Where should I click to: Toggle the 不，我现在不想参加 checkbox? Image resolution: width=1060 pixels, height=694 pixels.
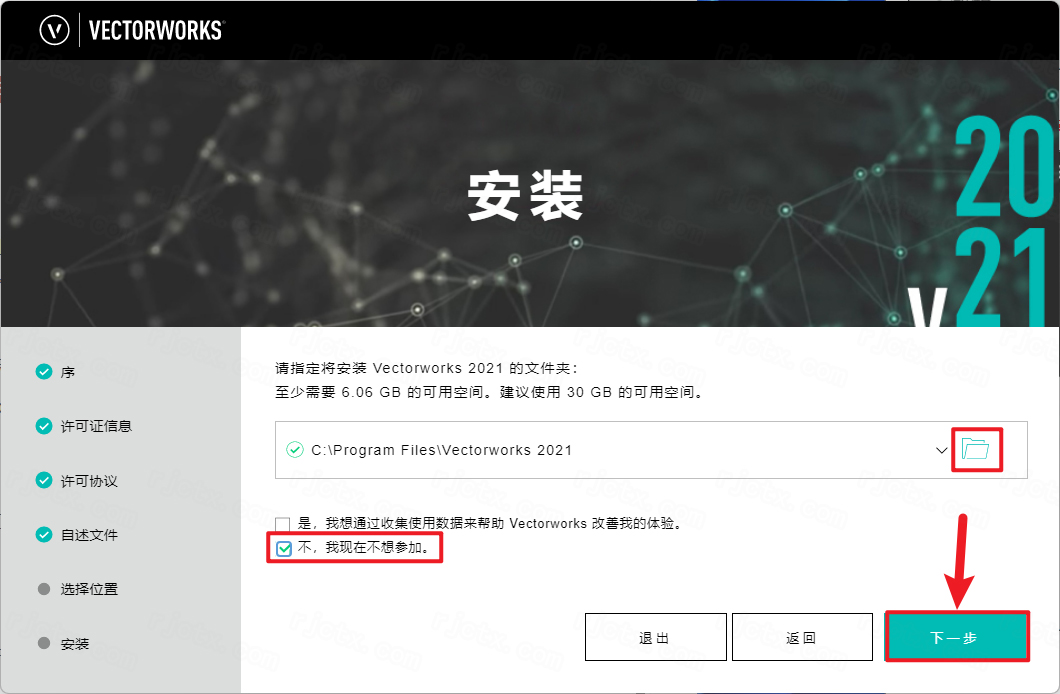pyautogui.click(x=284, y=549)
